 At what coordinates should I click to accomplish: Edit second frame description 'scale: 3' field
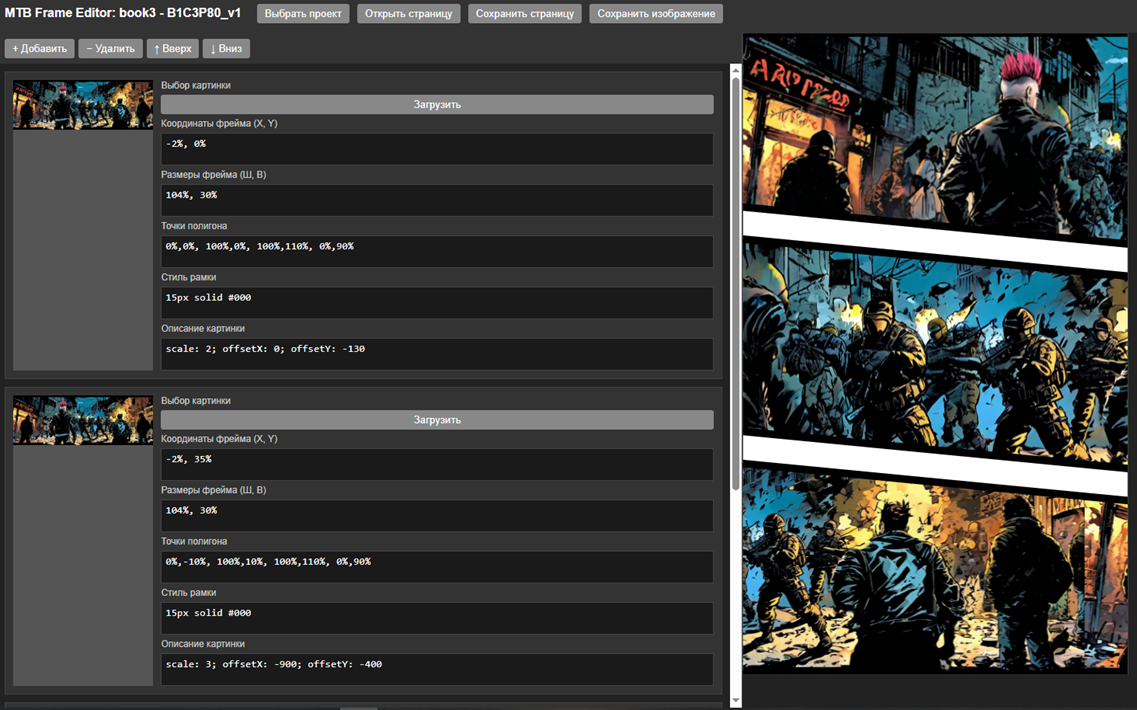click(x=437, y=669)
